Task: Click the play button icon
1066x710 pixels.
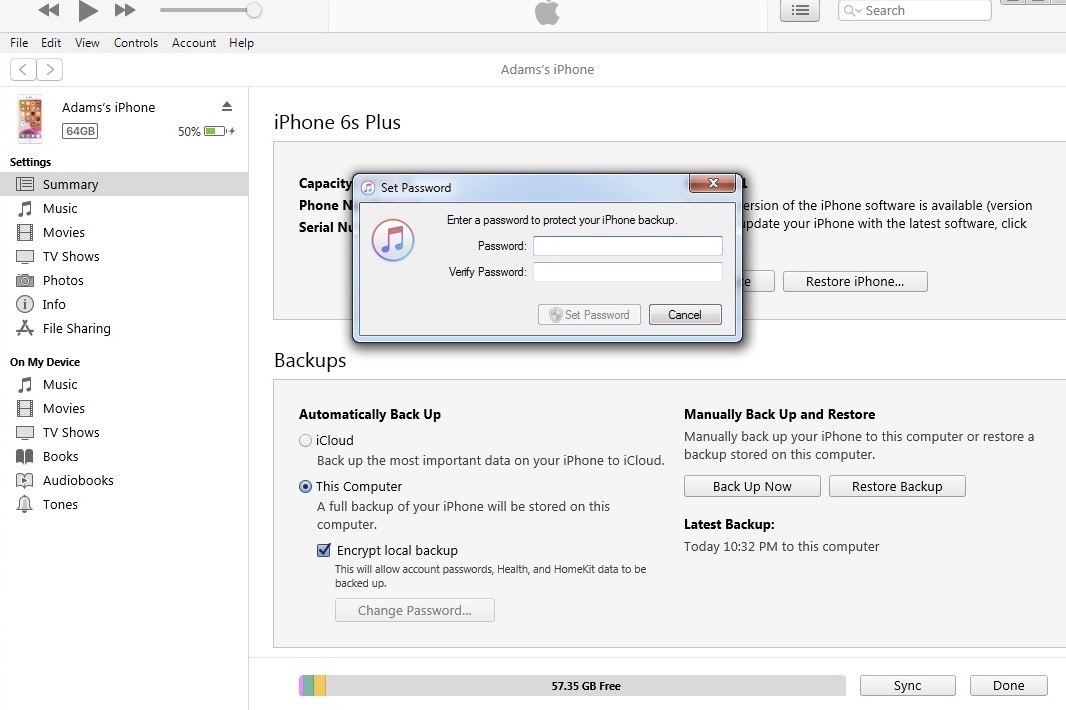Action: pyautogui.click(x=88, y=10)
